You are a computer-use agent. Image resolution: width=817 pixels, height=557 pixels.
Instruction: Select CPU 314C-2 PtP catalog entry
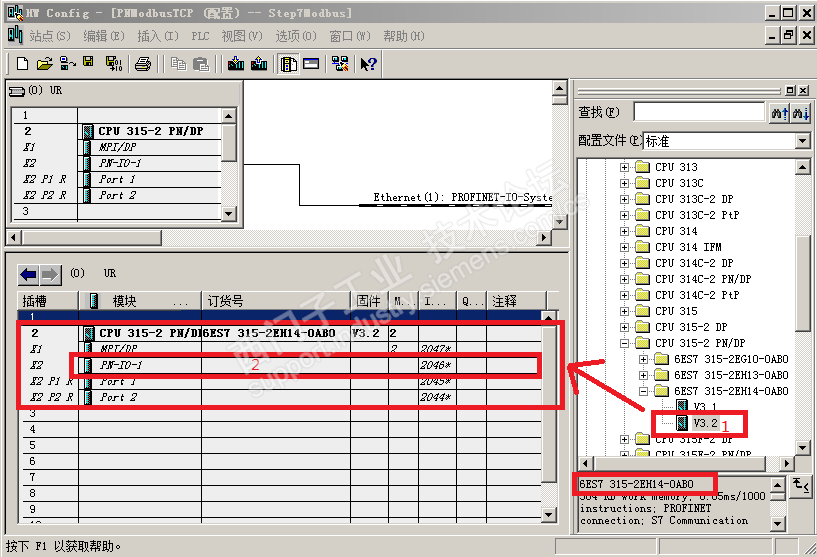[x=697, y=295]
